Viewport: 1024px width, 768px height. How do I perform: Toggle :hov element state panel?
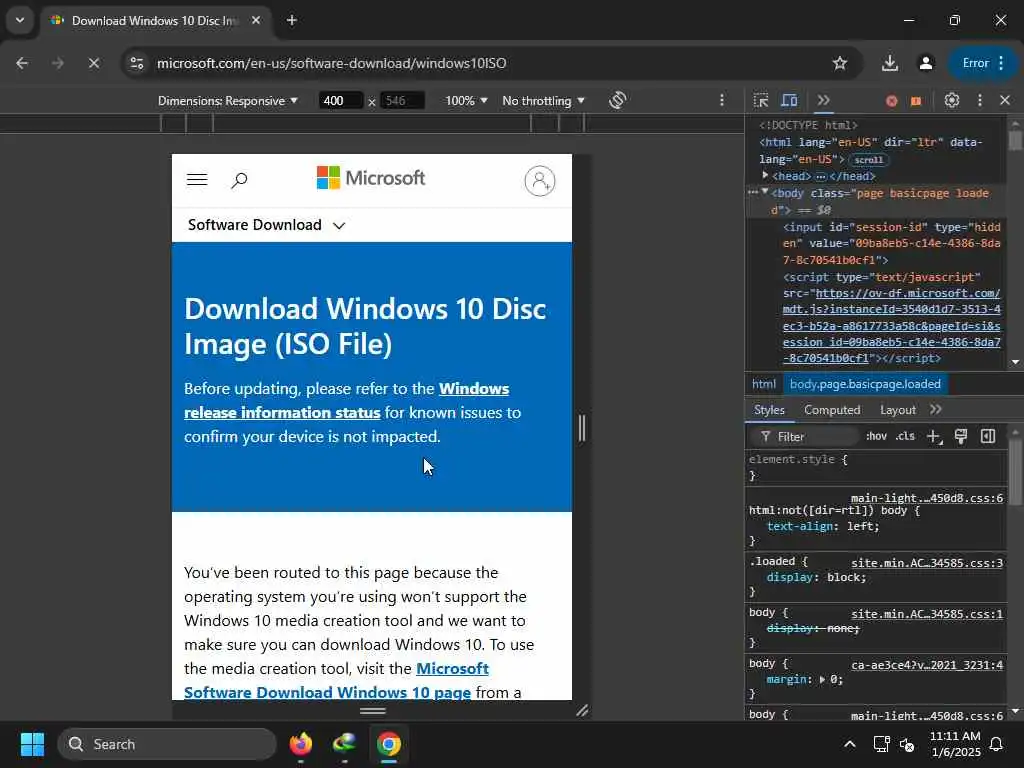tap(876, 436)
